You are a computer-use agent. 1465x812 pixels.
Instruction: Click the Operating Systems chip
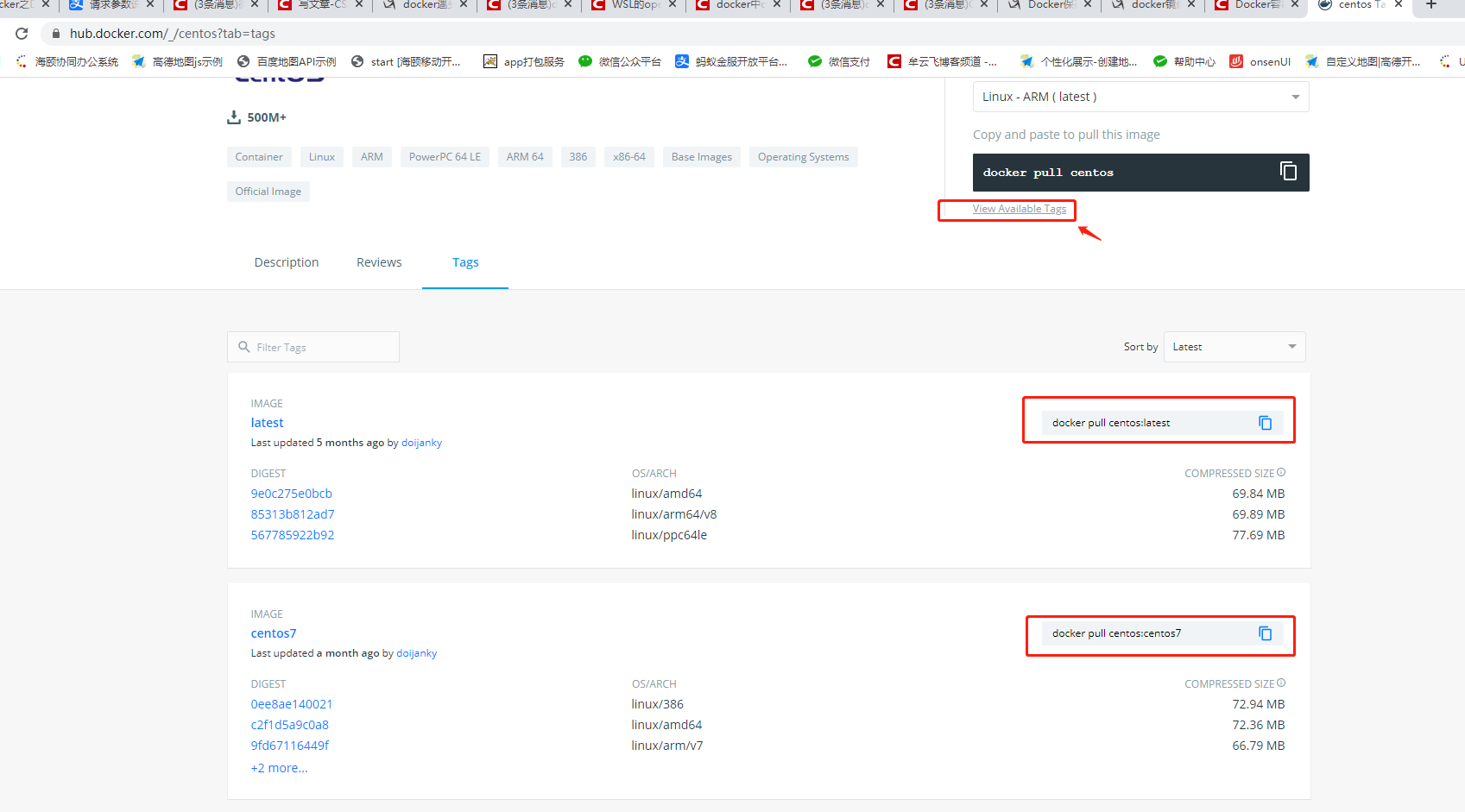point(804,157)
